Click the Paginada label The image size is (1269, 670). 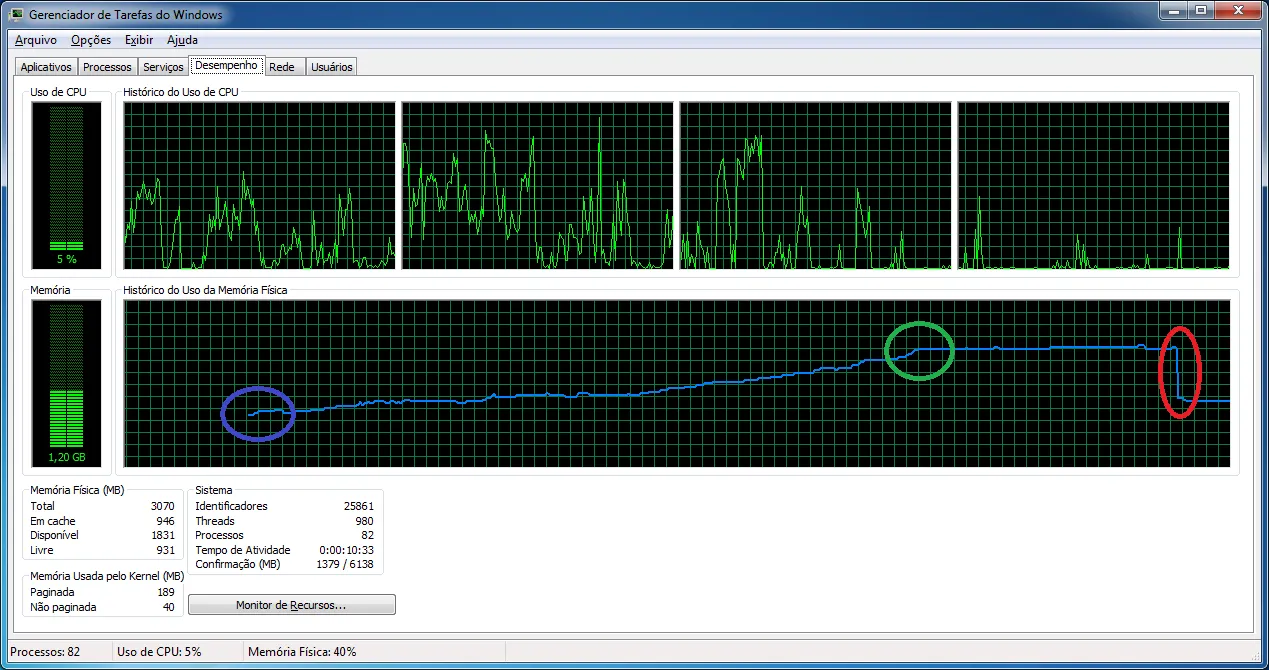(50, 592)
